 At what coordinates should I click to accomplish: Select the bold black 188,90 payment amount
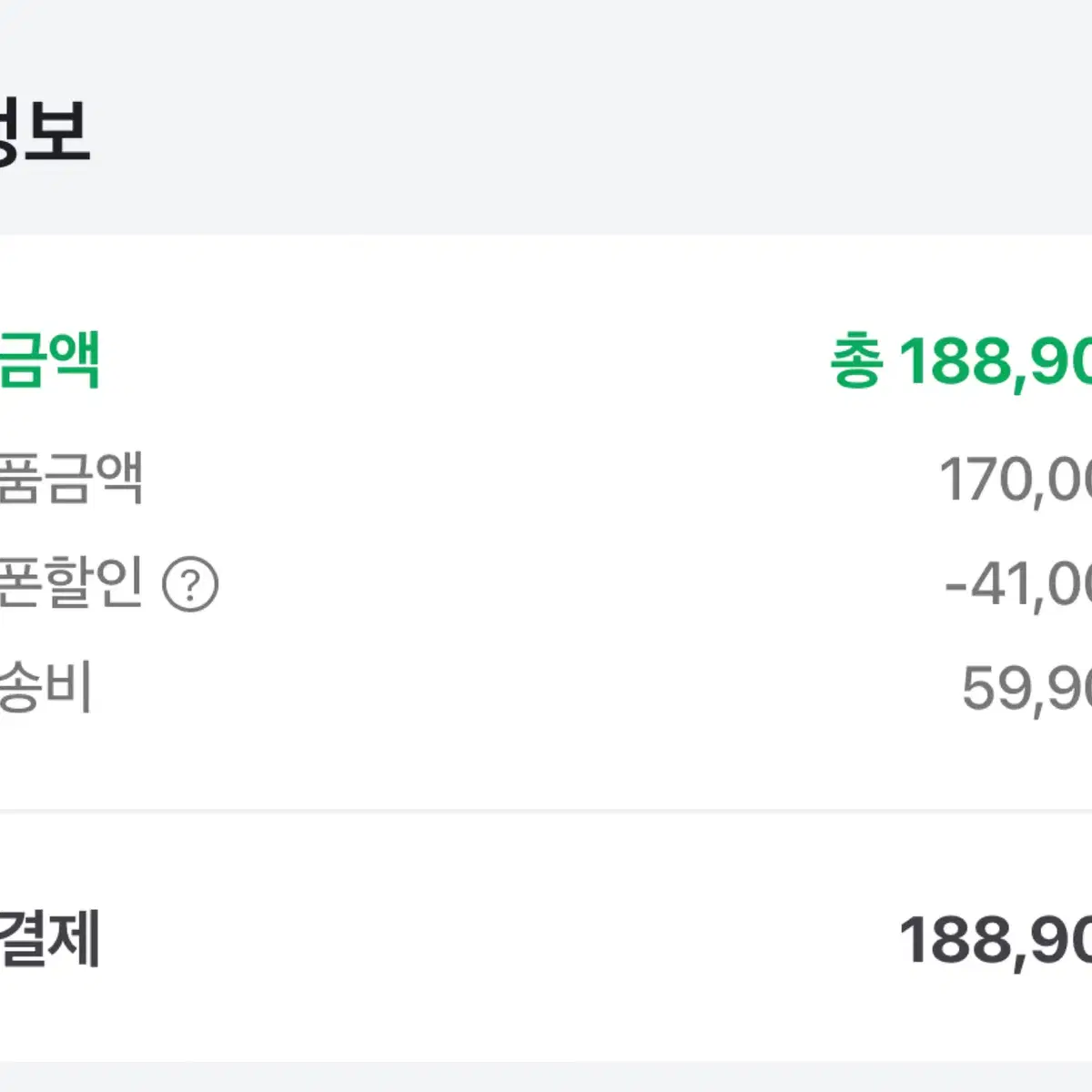click(996, 940)
